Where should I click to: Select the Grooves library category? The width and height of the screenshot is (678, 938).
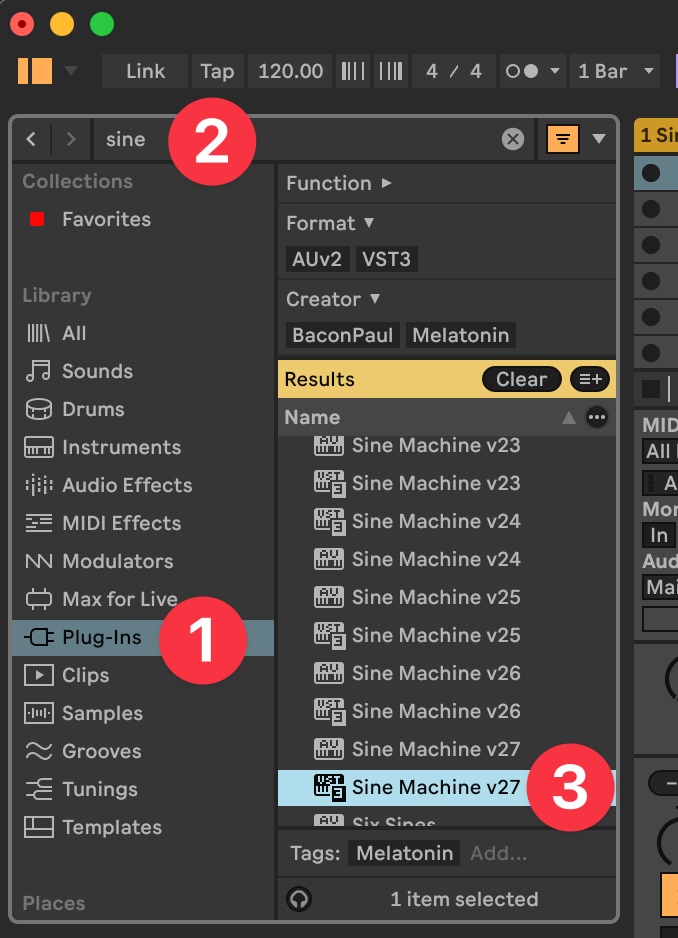(100, 751)
